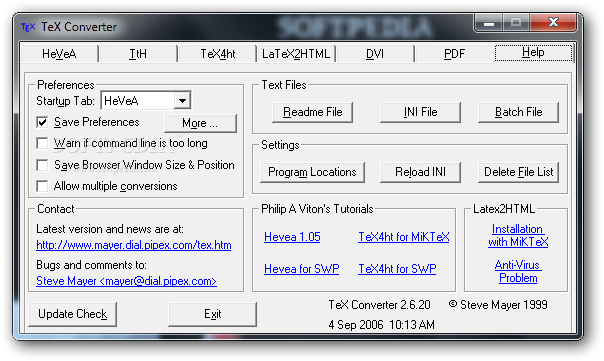Click the Update Check button
The image size is (604, 361).
(x=72, y=314)
